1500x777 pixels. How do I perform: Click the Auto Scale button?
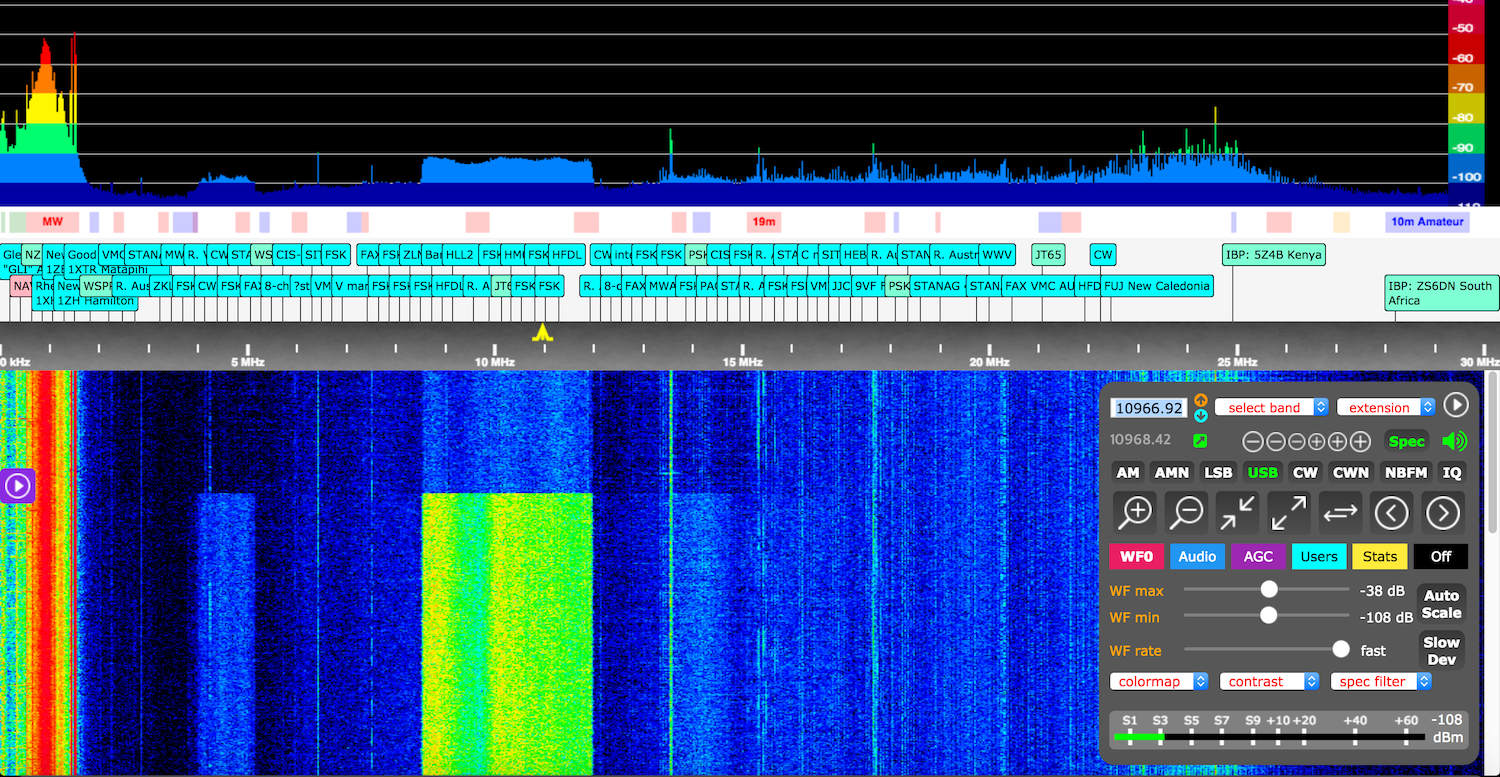pos(1441,604)
